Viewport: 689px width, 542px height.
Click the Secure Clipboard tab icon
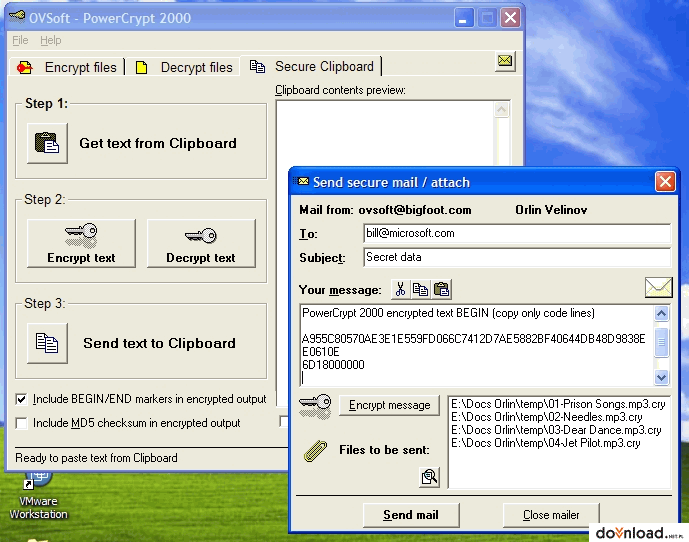point(257,66)
